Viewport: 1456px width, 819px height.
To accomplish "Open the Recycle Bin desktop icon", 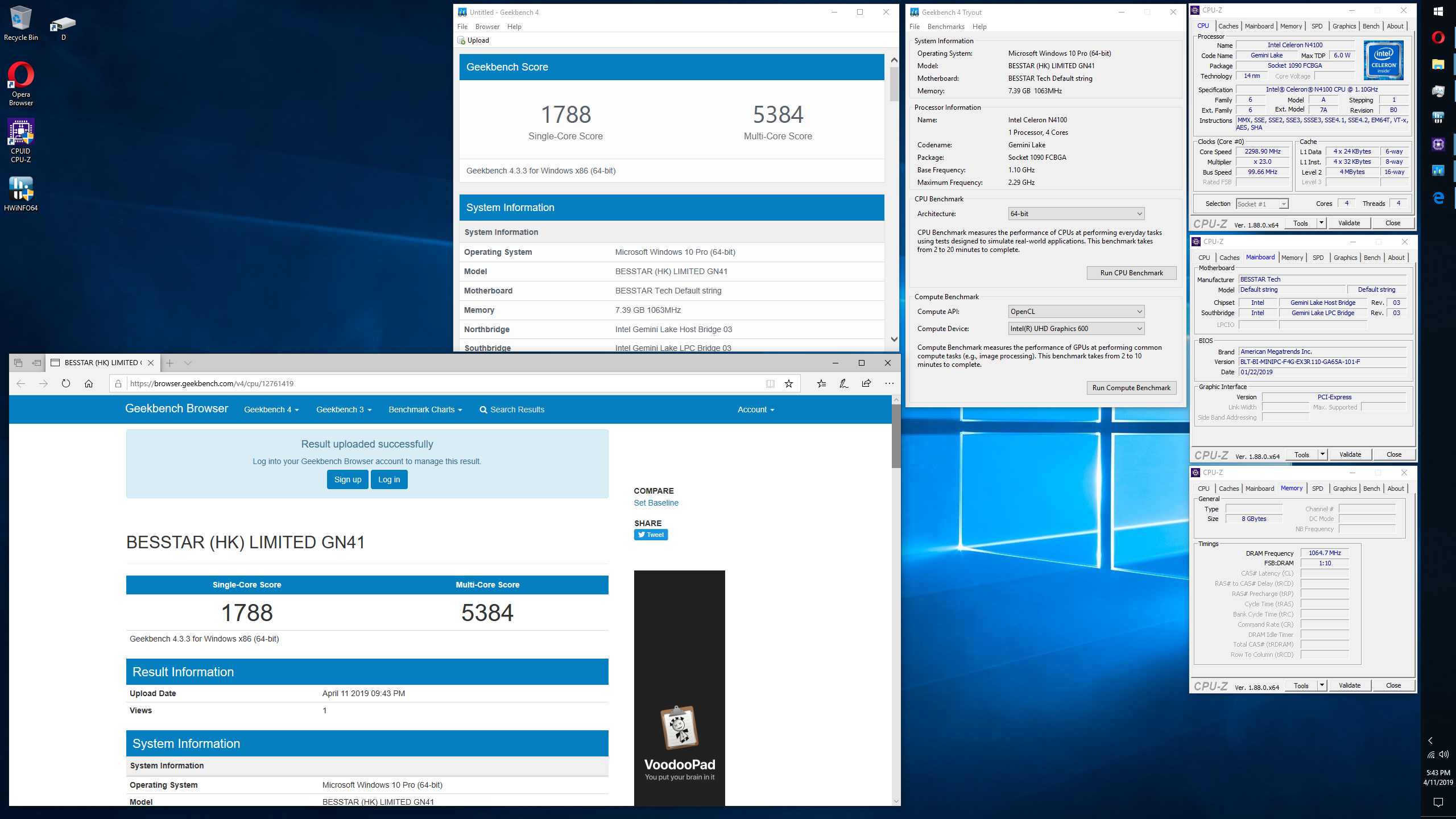I will point(20,23).
